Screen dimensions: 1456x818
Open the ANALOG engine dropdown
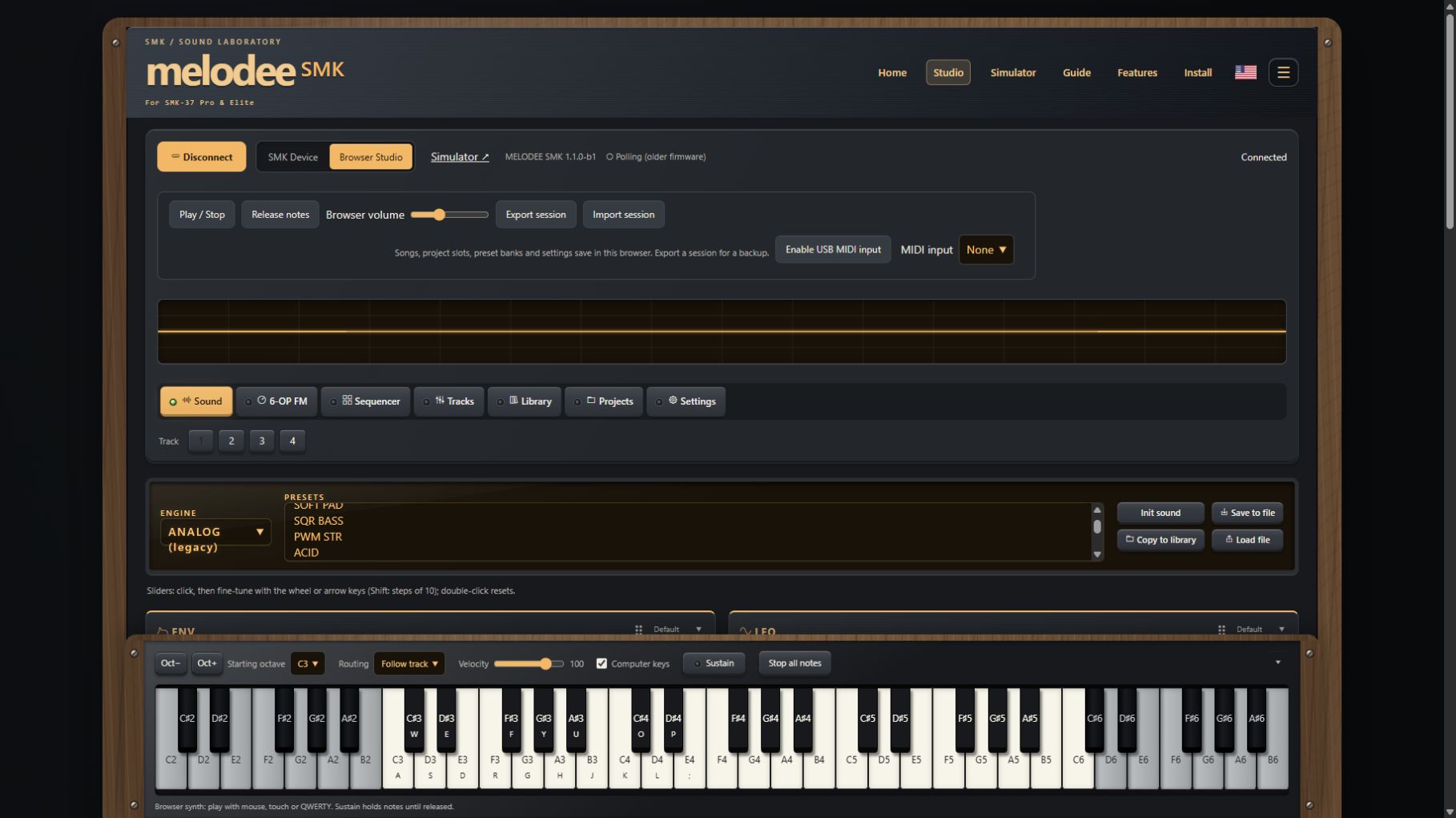[x=215, y=532]
